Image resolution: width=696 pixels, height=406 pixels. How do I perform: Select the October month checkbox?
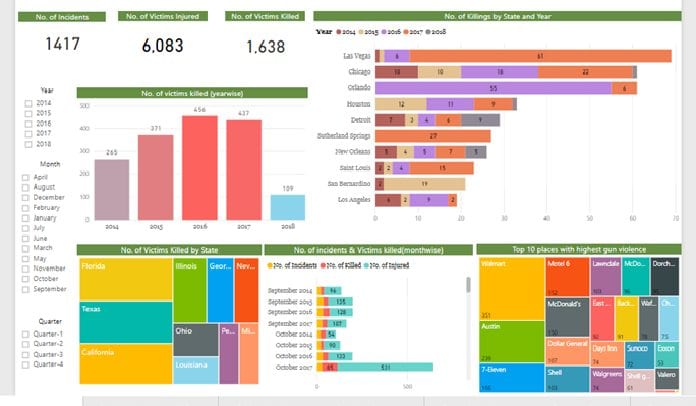25,279
